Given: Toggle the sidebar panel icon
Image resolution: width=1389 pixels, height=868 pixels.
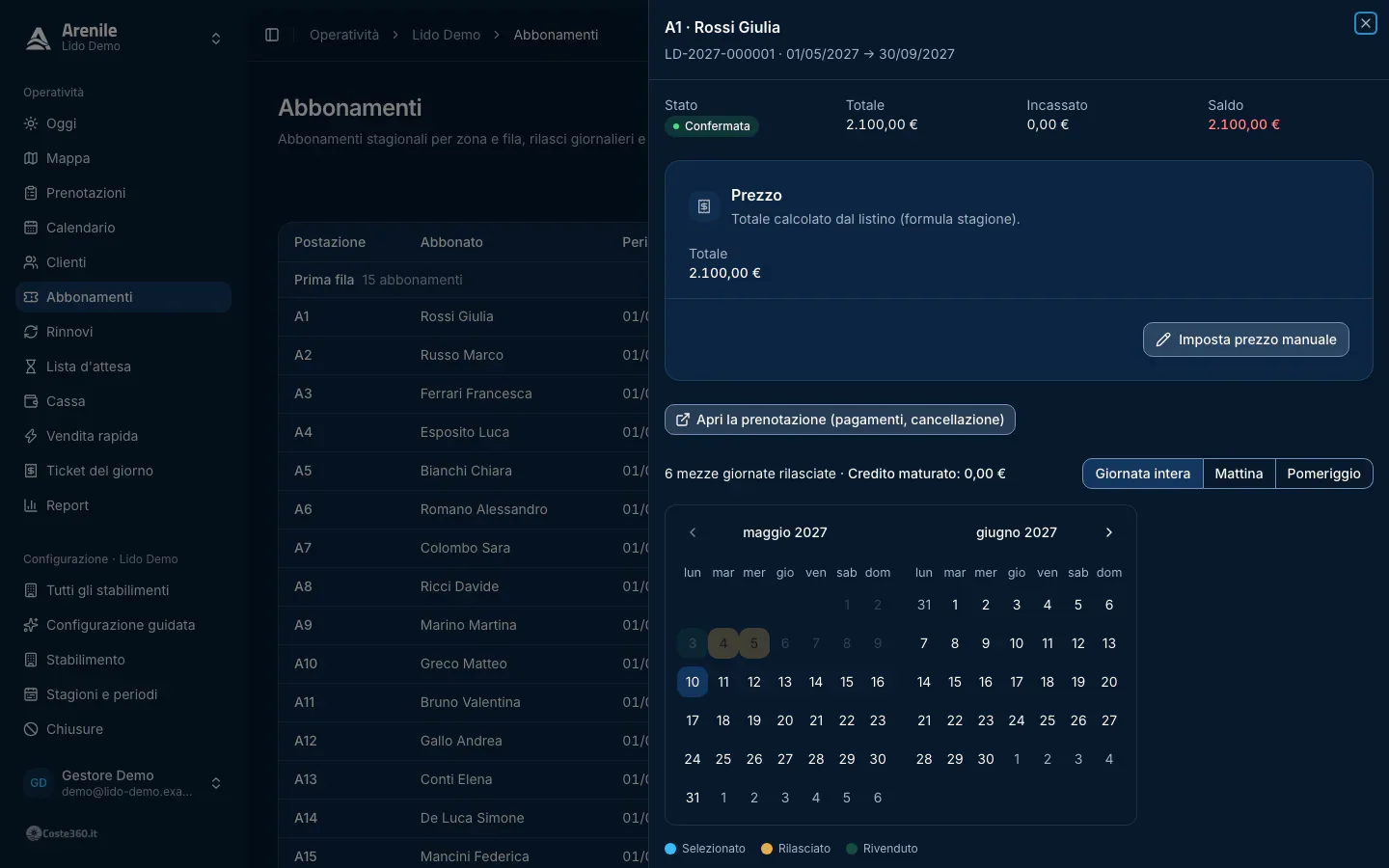Looking at the screenshot, I should tap(272, 35).
